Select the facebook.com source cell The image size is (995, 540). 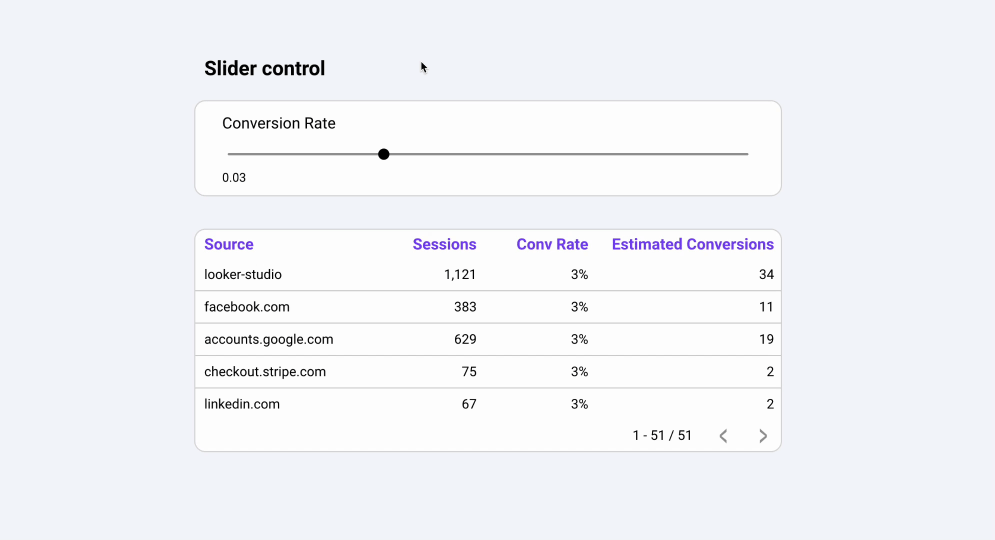pos(247,307)
